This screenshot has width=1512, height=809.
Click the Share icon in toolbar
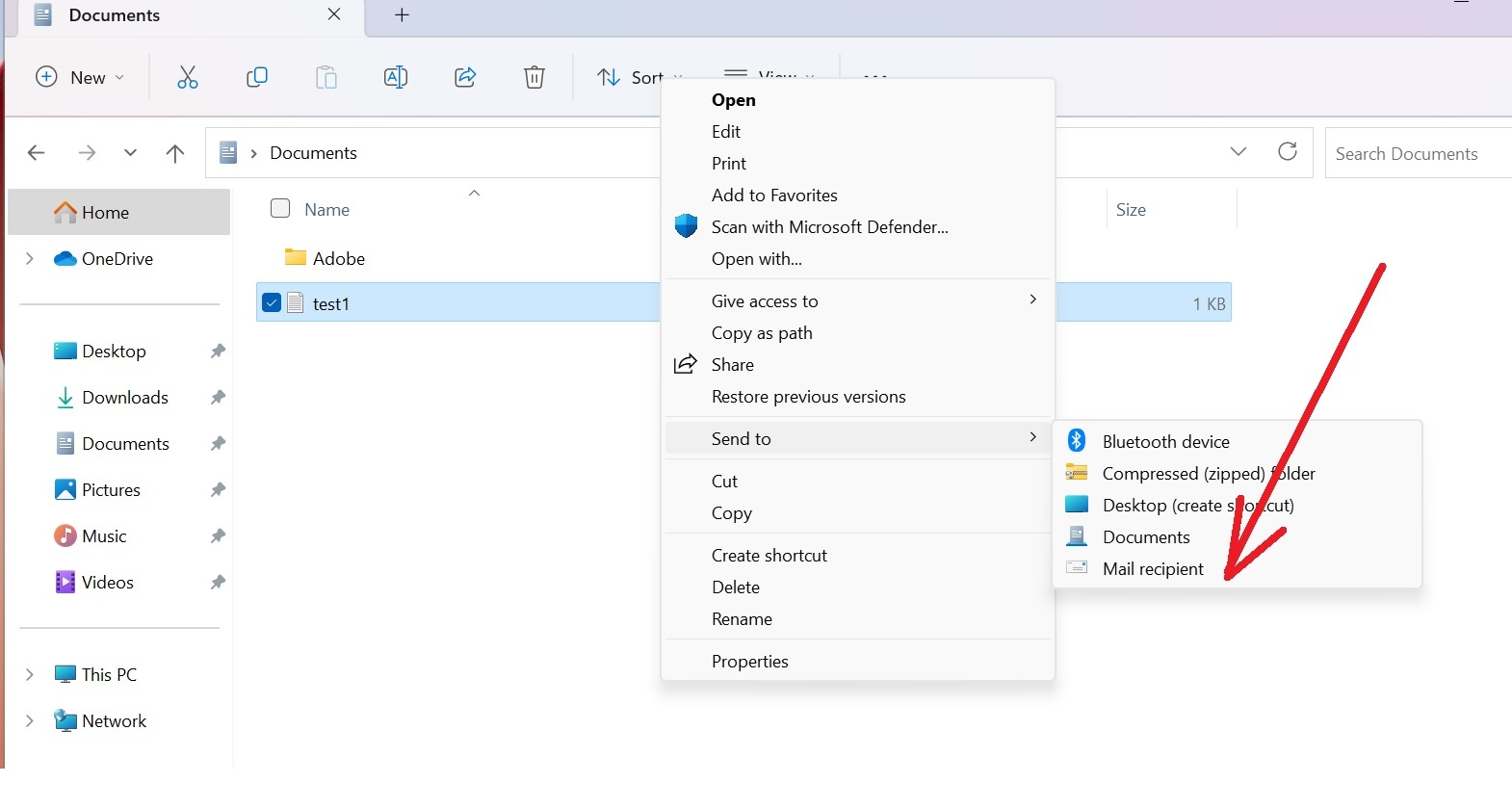click(465, 77)
